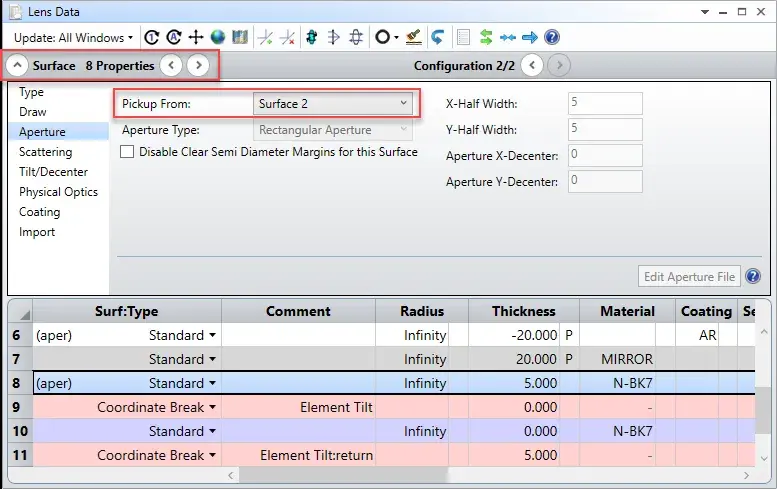Viewport: 777px width, 489px height.
Task: Go to previous configuration
Action: [x=532, y=65]
